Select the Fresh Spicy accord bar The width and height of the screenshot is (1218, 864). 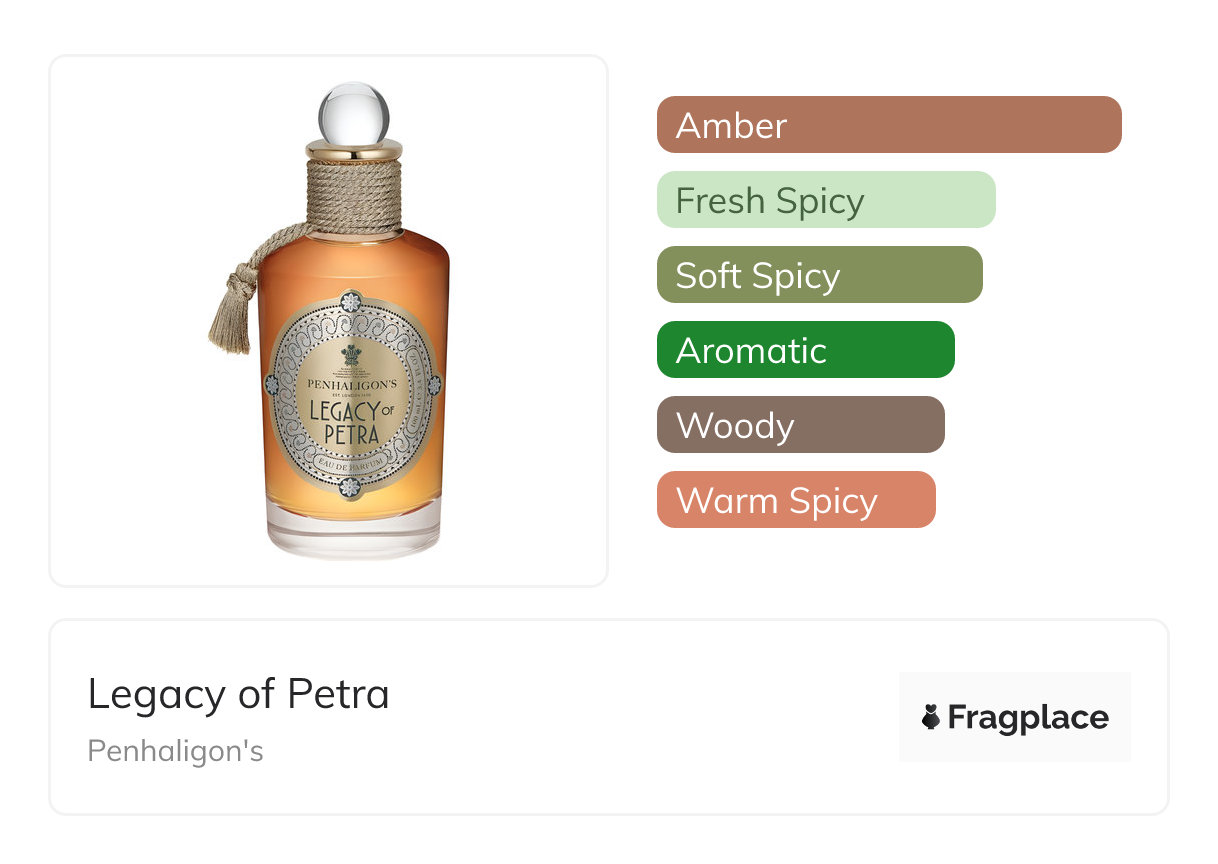click(826, 200)
